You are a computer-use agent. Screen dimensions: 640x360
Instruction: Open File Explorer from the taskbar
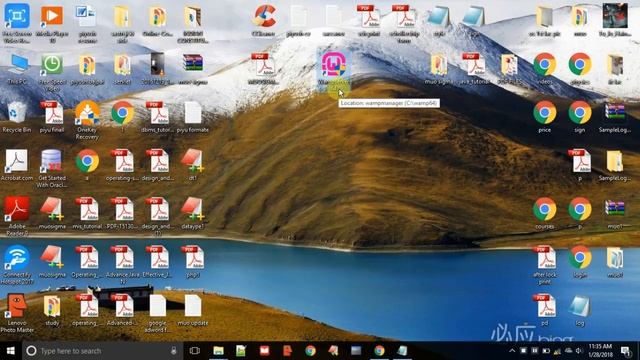tap(218, 351)
